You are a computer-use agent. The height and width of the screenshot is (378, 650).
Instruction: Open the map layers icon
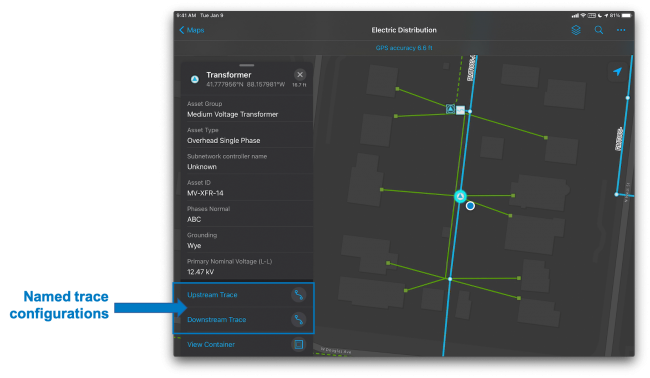tap(576, 30)
